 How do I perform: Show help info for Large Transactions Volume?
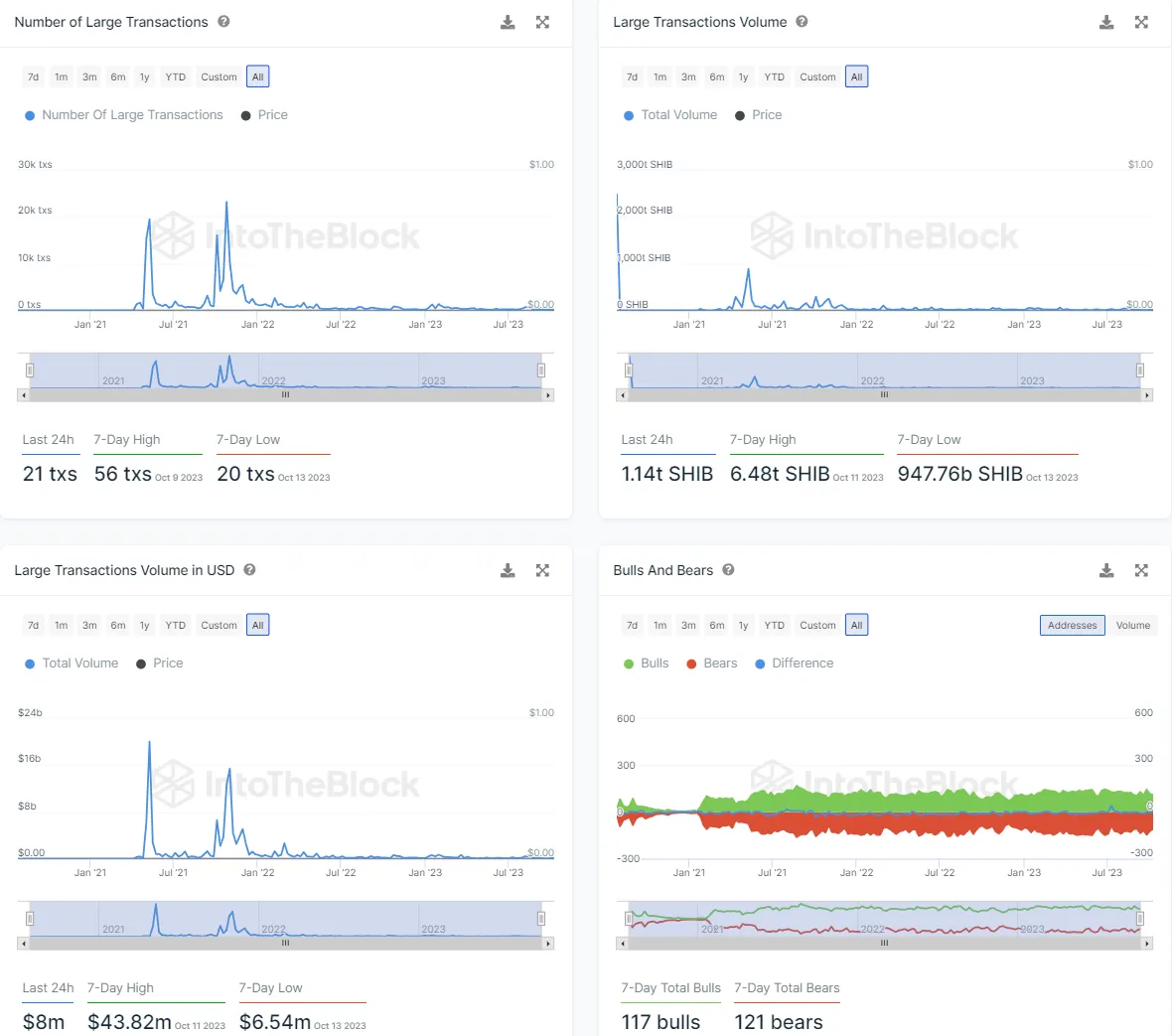pos(802,22)
